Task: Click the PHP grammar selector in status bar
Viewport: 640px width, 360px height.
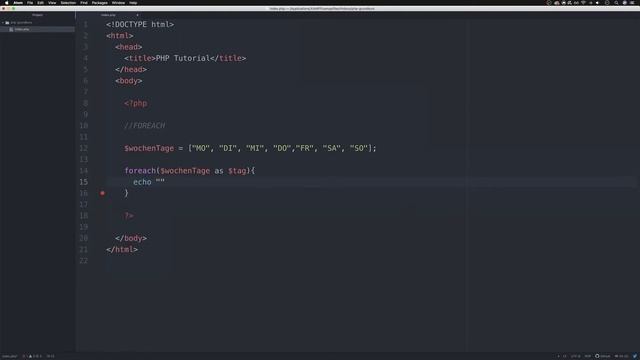Action: (588, 356)
